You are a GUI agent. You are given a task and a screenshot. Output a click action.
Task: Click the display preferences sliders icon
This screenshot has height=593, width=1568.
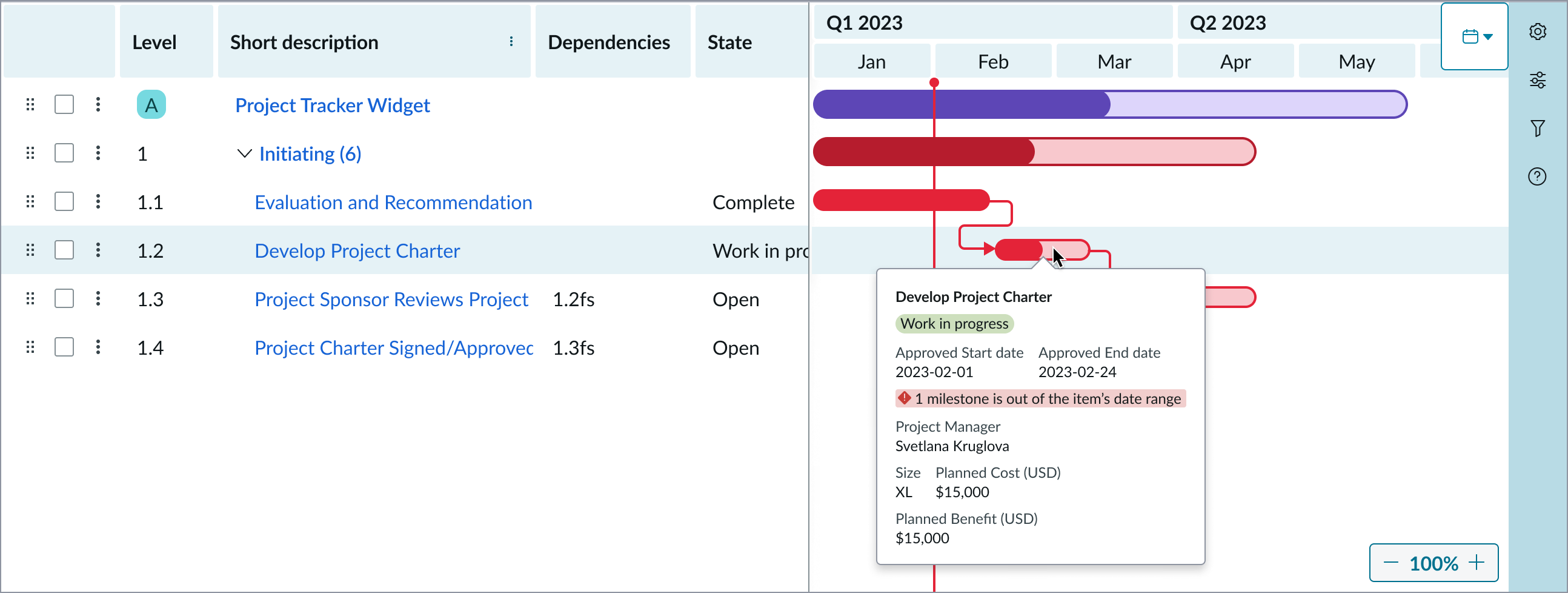point(1539,80)
